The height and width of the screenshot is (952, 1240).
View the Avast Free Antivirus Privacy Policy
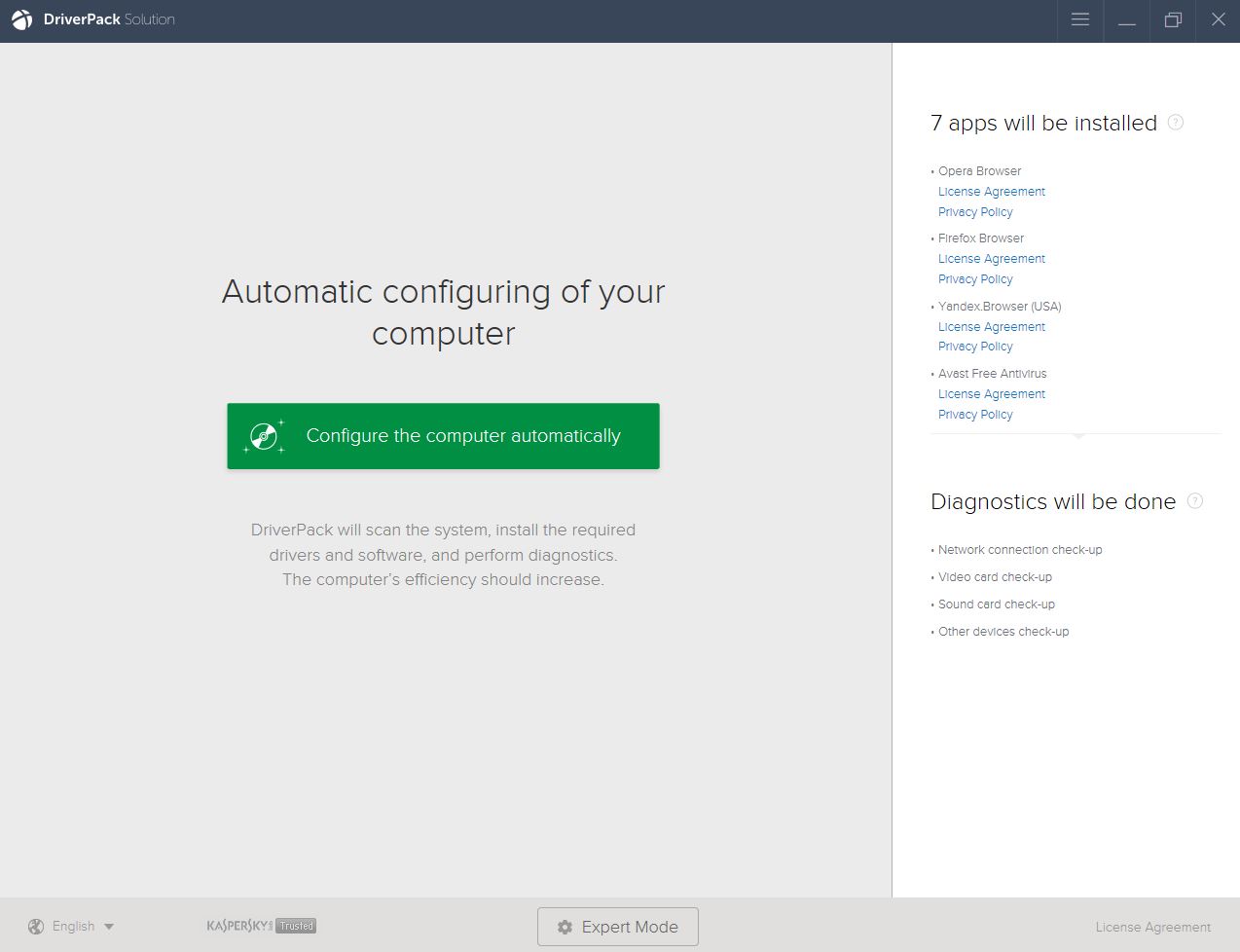pos(974,414)
